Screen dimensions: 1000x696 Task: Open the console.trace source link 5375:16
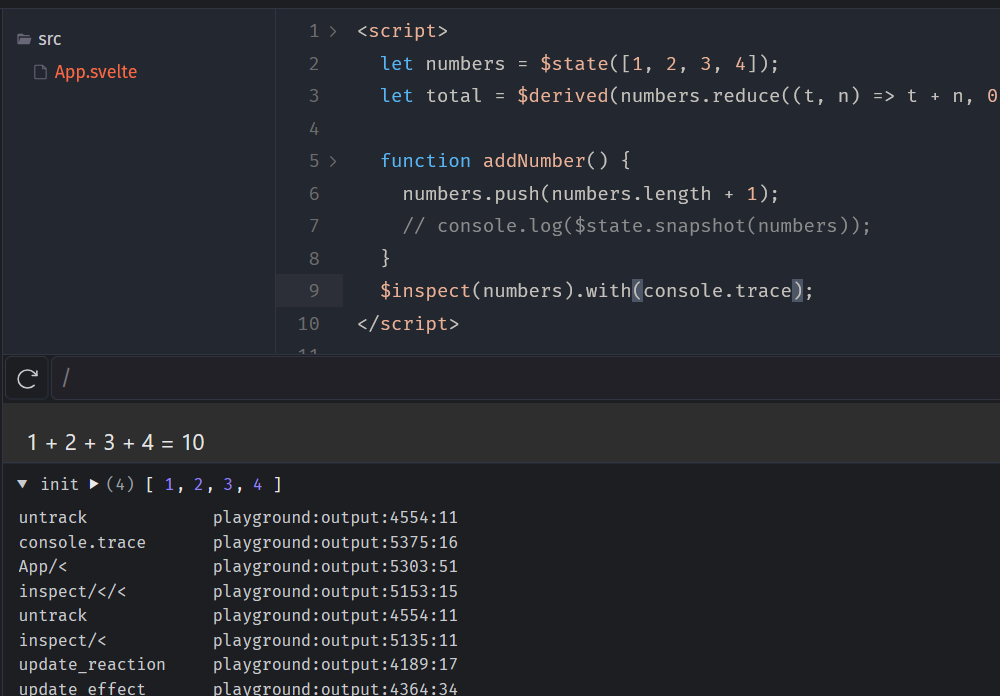335,542
